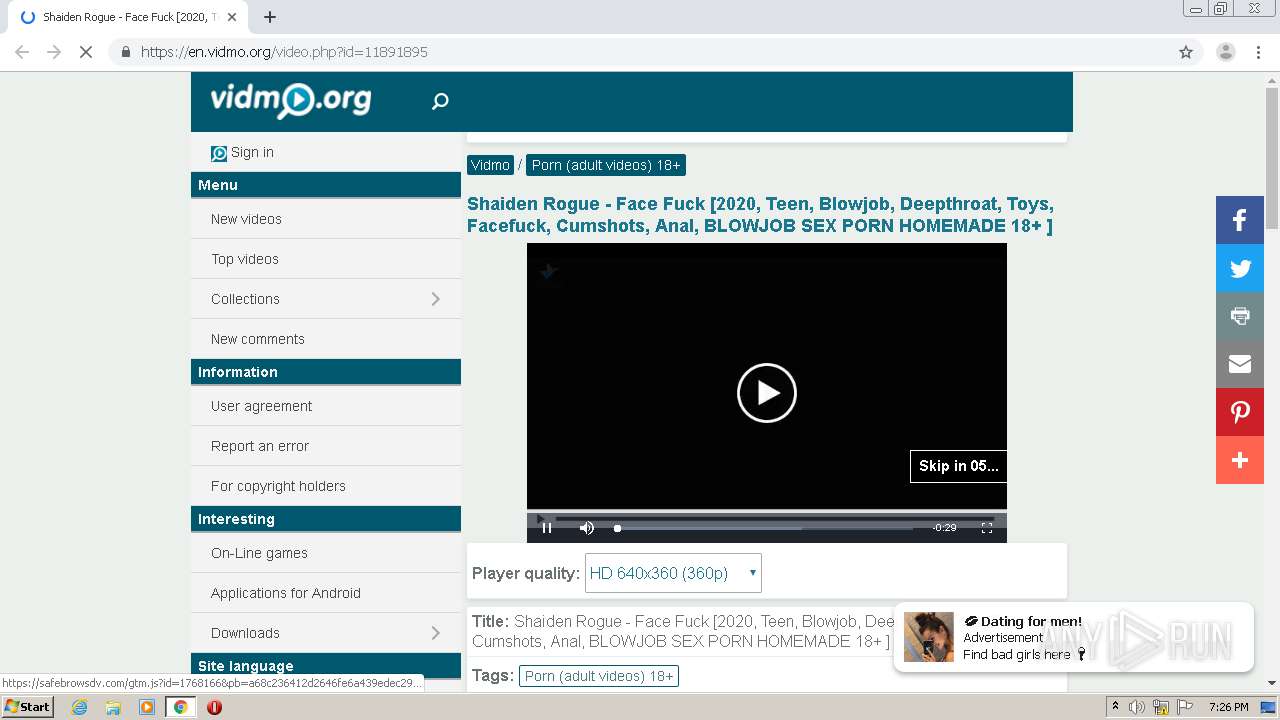This screenshot has width=1280, height=720.
Task: Show hidden tray icons arrow
Action: [1115, 707]
